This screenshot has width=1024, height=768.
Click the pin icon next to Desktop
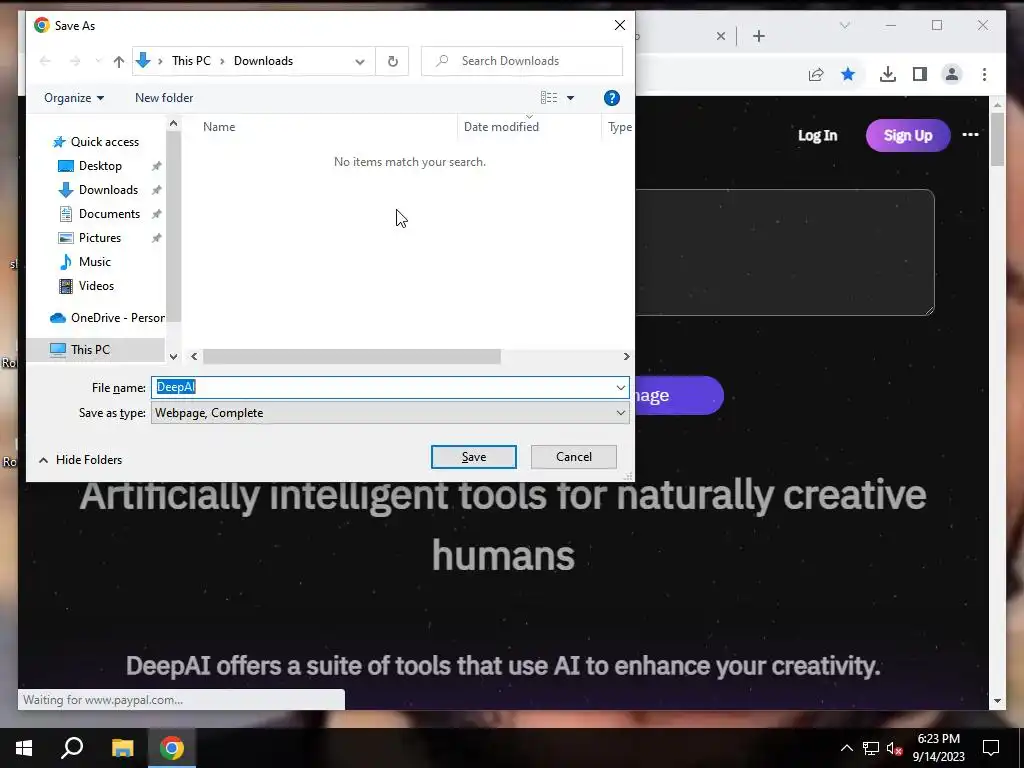[157, 166]
